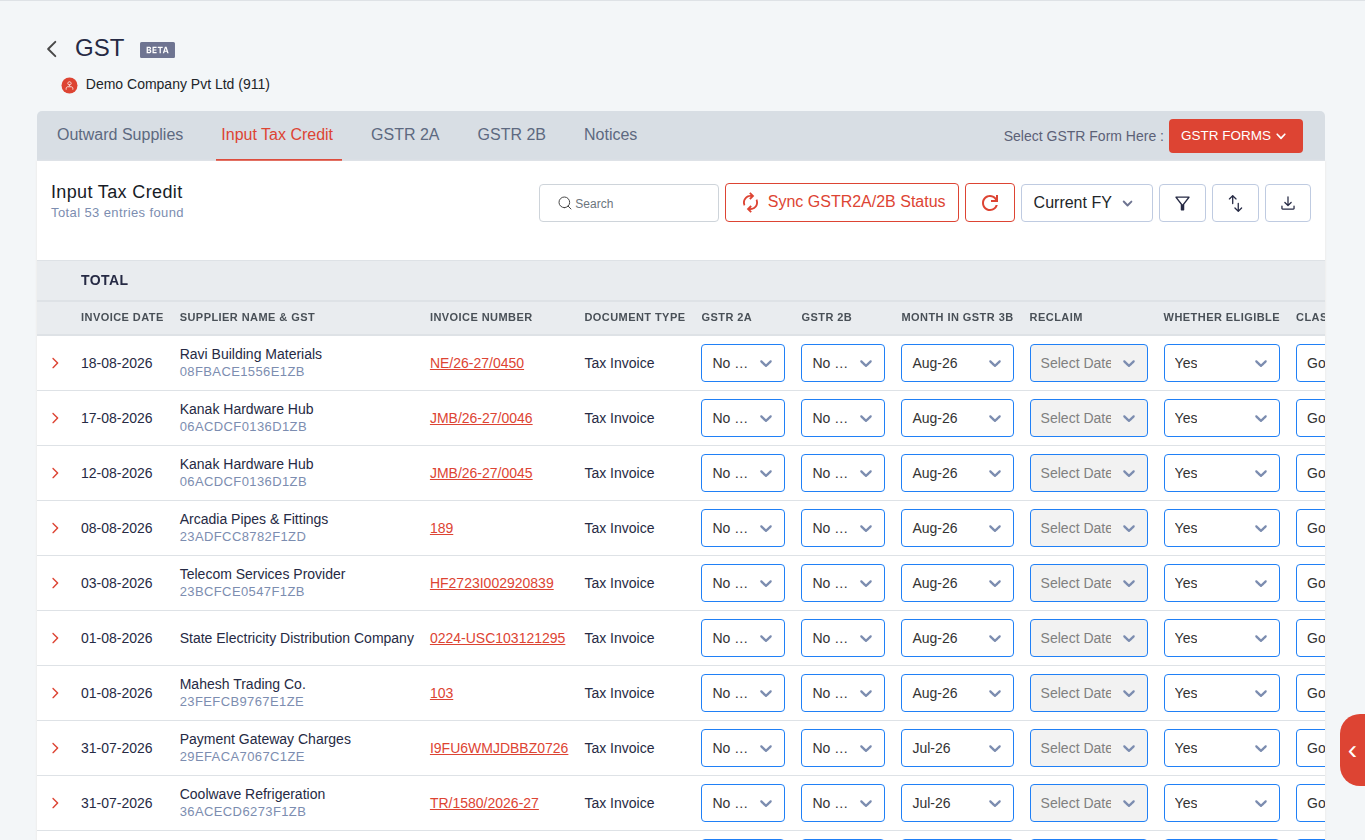Screen dimensions: 1365x840
Task: Open the GSTR 2A tab
Action: (405, 135)
